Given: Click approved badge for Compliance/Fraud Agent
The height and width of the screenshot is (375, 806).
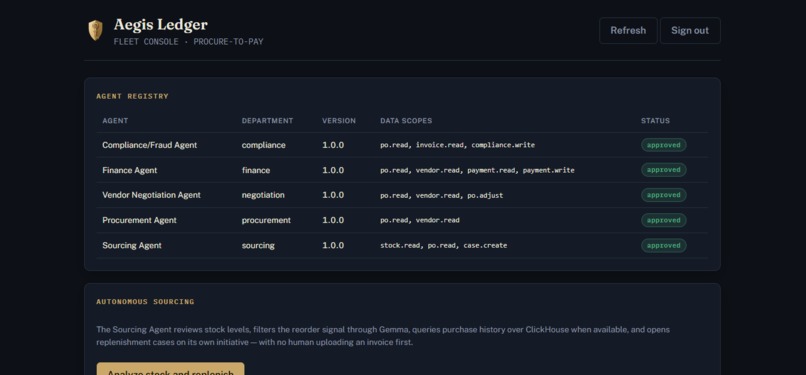Looking at the screenshot, I should coord(664,145).
